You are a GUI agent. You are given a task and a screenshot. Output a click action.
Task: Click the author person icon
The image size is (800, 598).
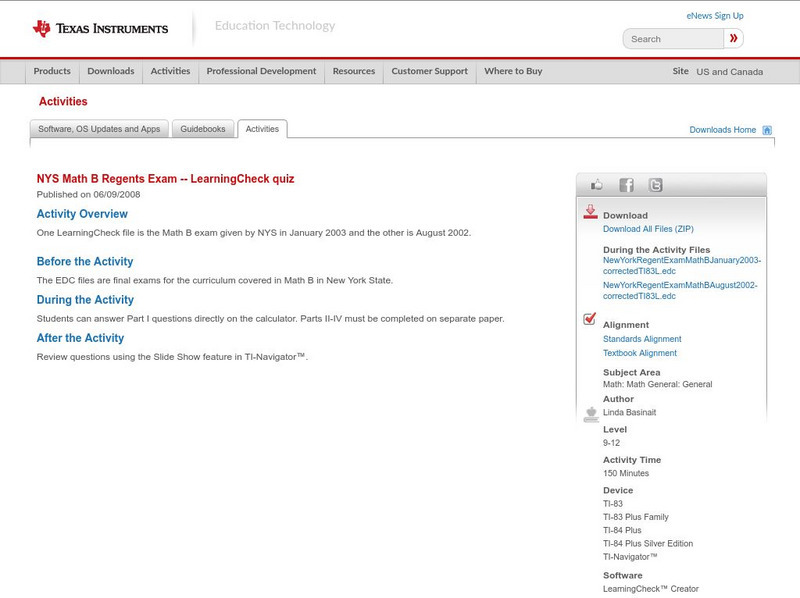point(590,413)
